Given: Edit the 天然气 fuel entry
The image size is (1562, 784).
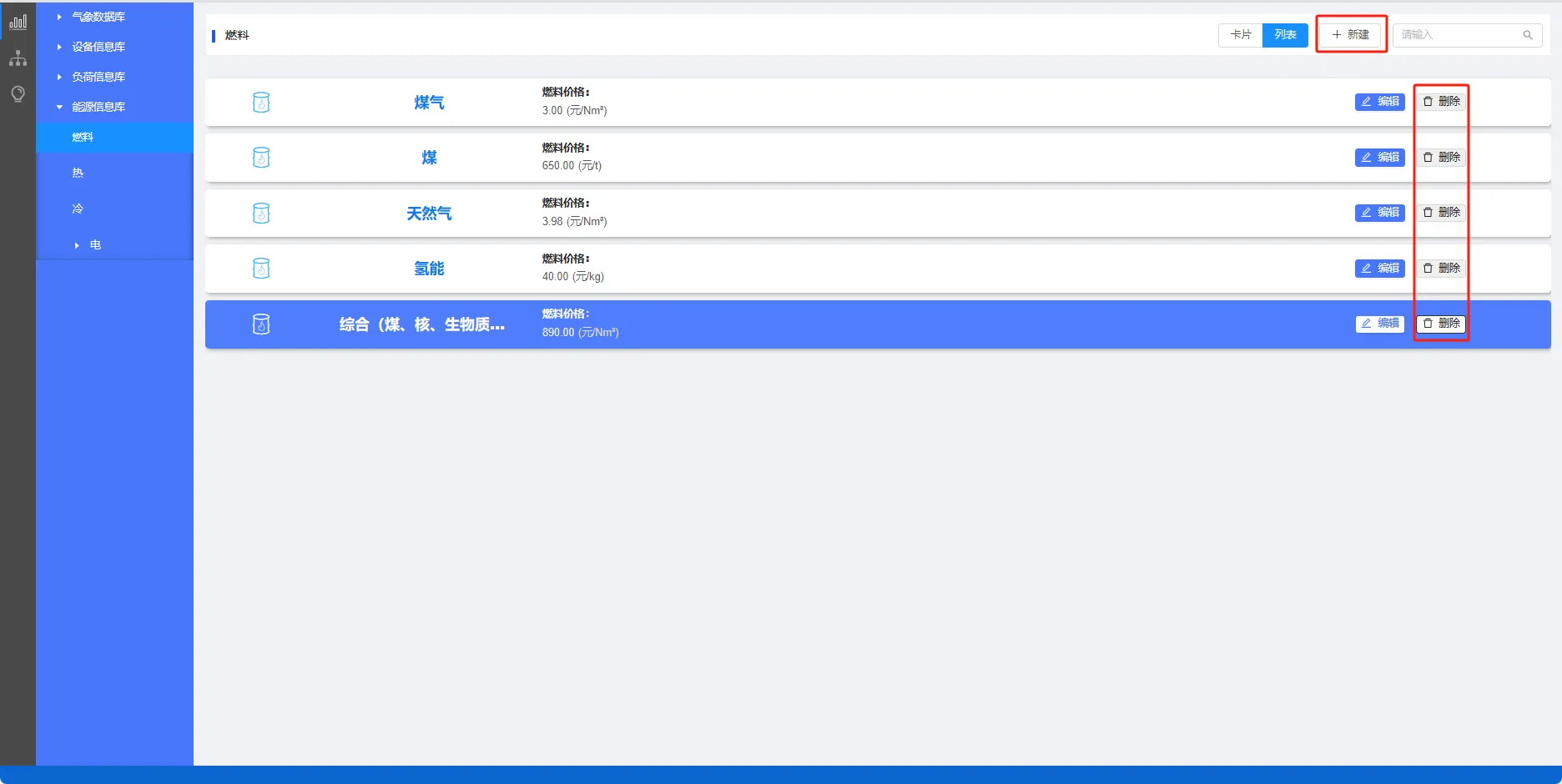Looking at the screenshot, I should pyautogui.click(x=1380, y=213).
